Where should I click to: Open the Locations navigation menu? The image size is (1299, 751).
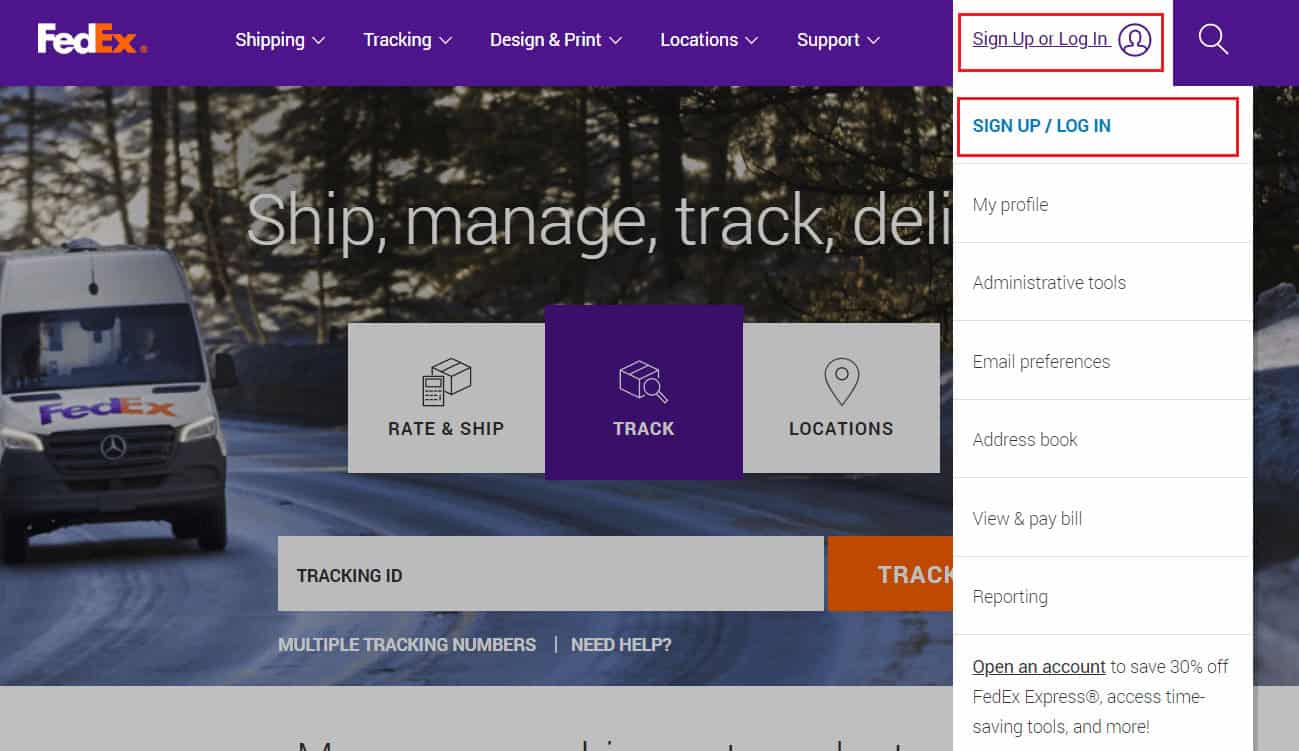coord(709,40)
